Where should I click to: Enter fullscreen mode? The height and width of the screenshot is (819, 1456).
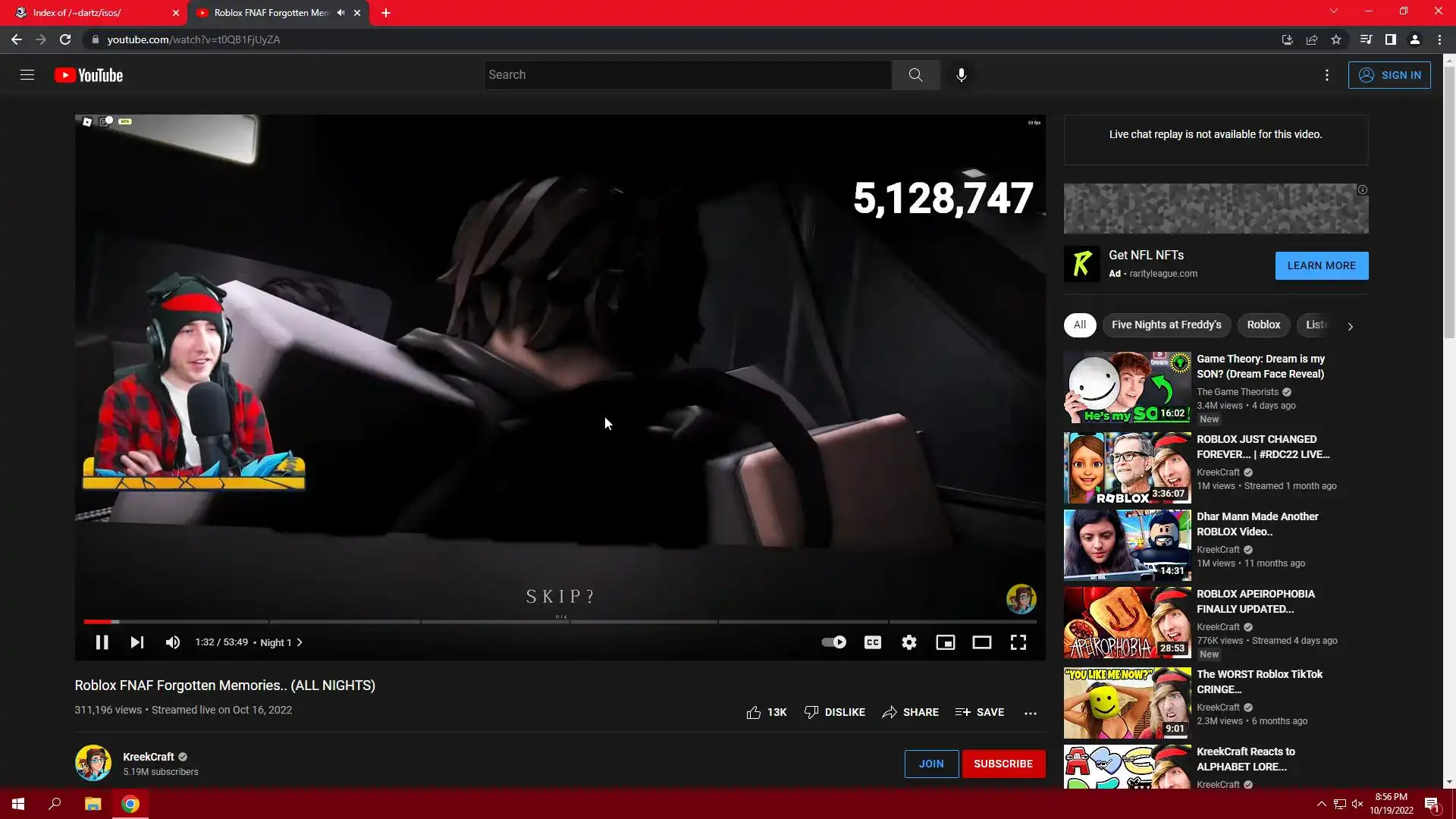(x=1018, y=642)
